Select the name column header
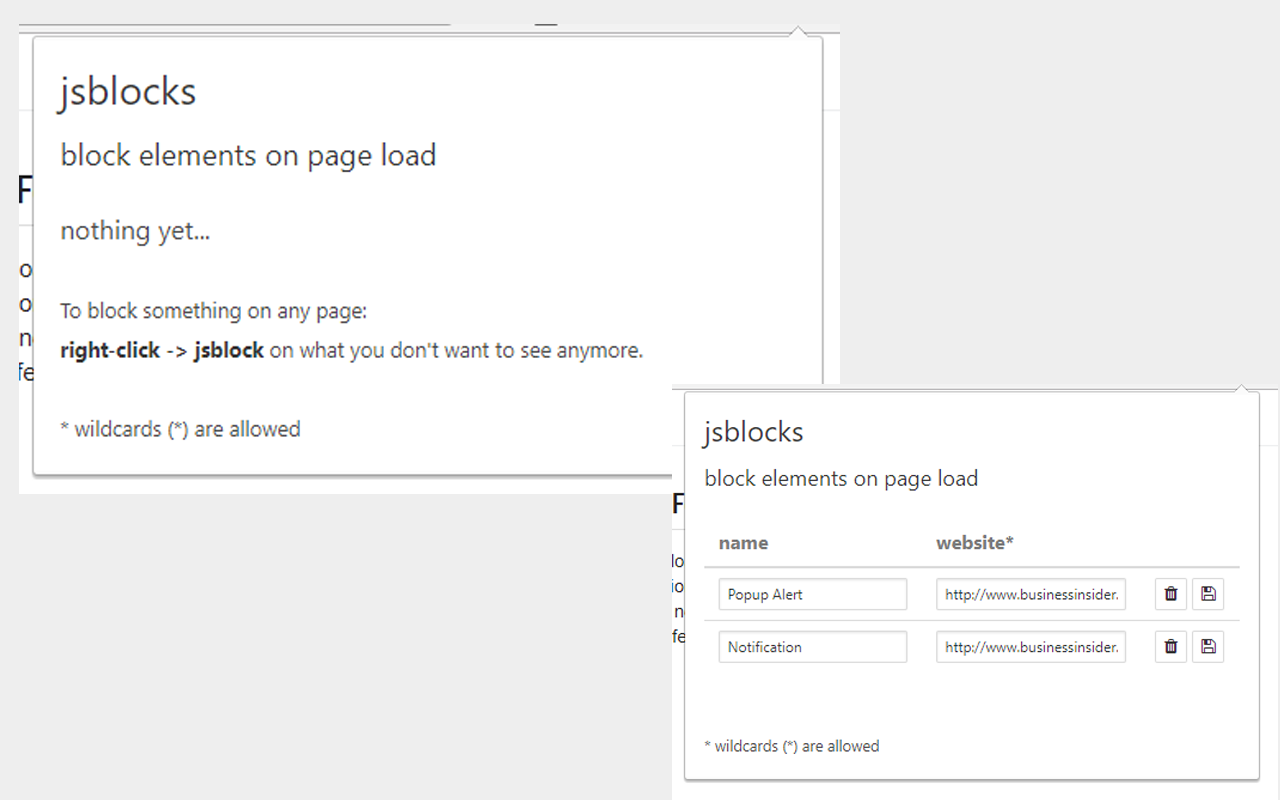The image size is (1280, 800). (743, 542)
